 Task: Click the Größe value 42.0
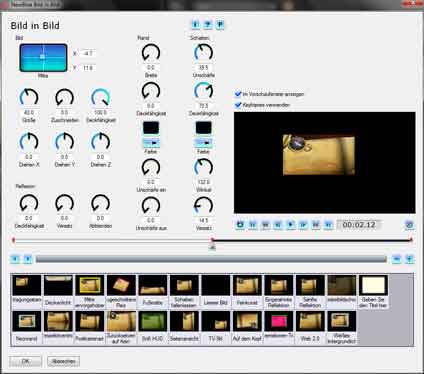coord(29,112)
